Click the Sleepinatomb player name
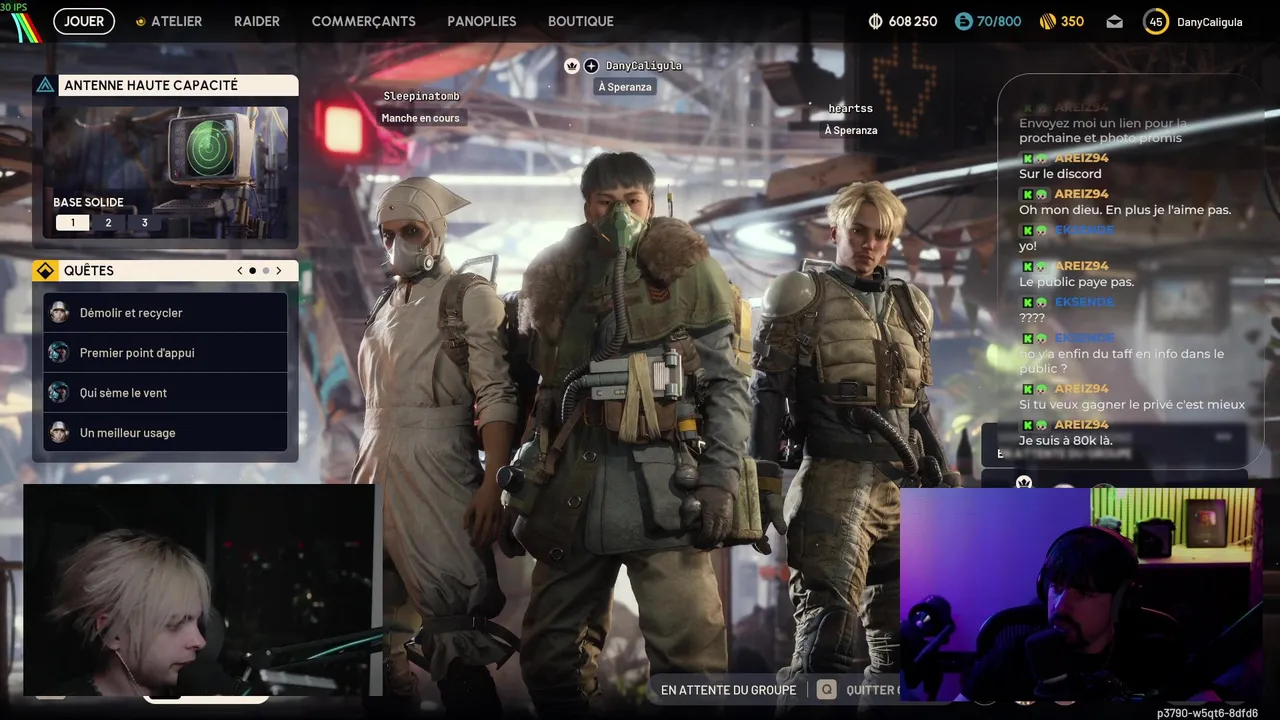Screen dimensions: 1280x720 pyautogui.click(x=421, y=96)
